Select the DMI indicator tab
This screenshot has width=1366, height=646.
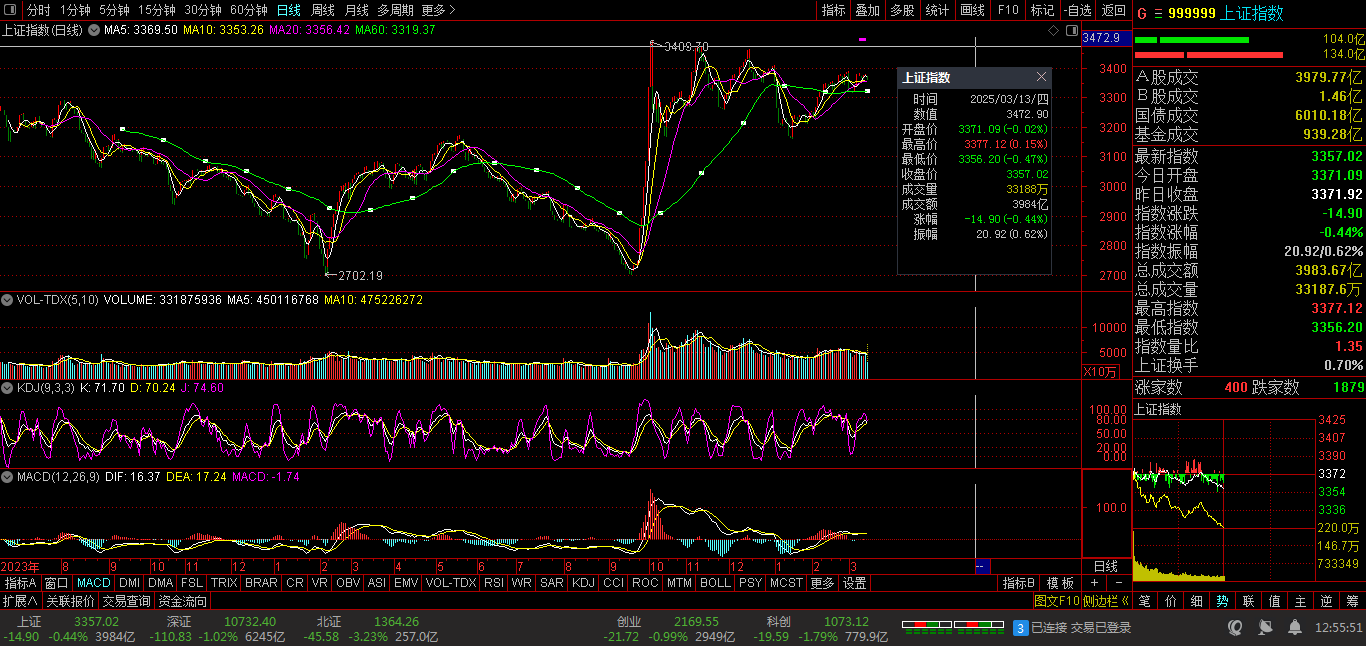click(x=129, y=583)
